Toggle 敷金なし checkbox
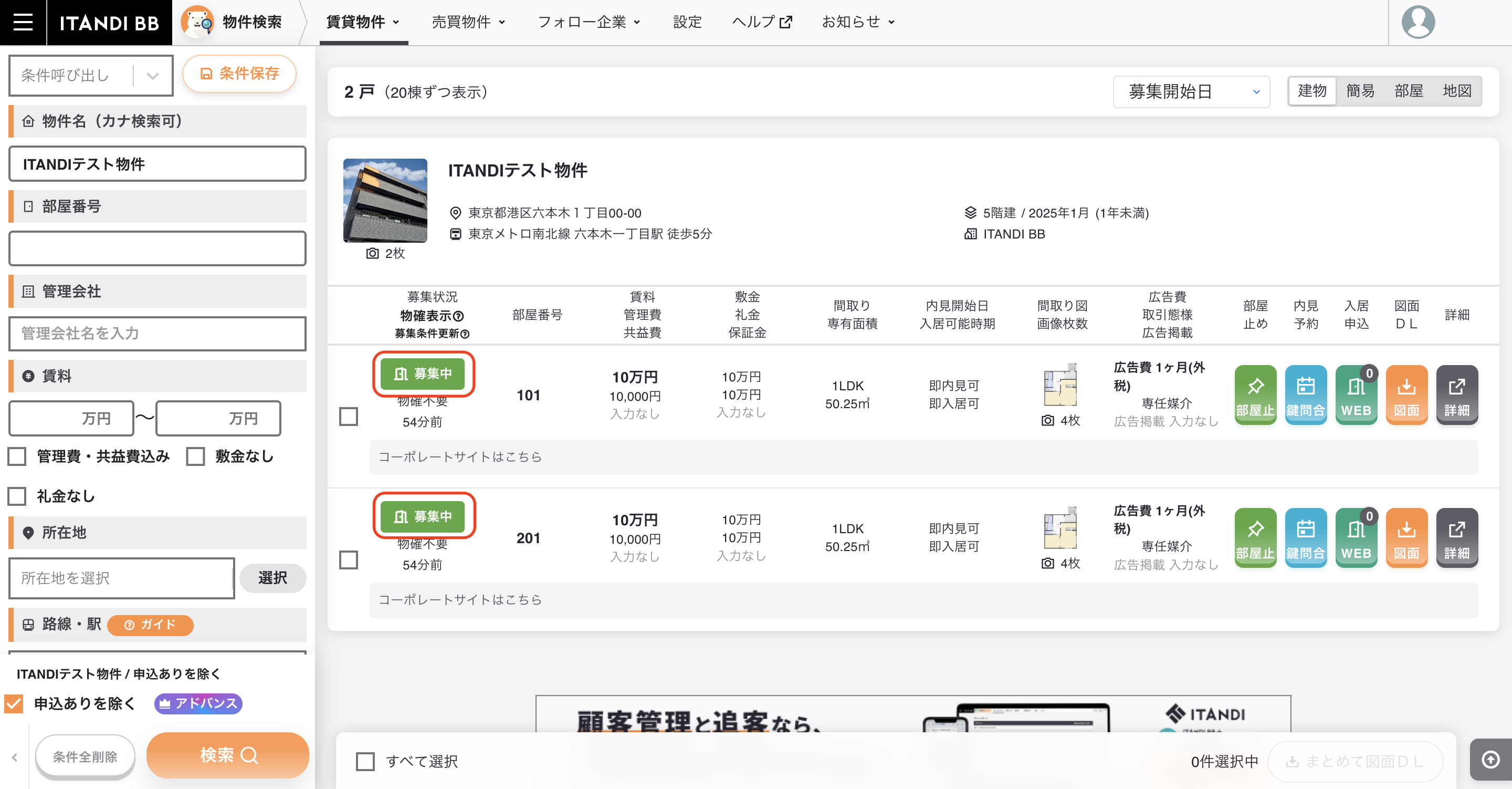The height and width of the screenshot is (789, 1512). point(195,456)
